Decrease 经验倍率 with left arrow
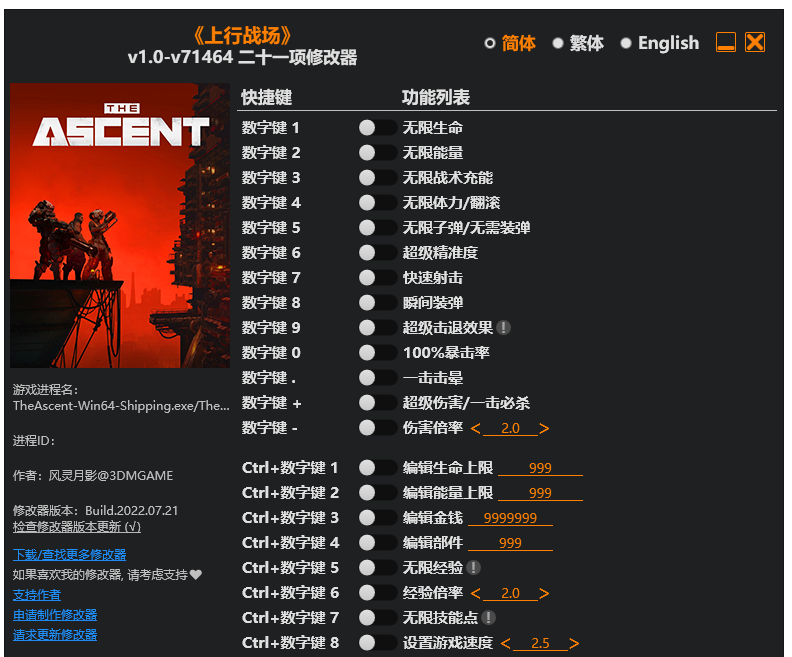The width and height of the screenshot is (792, 657). pos(475,593)
